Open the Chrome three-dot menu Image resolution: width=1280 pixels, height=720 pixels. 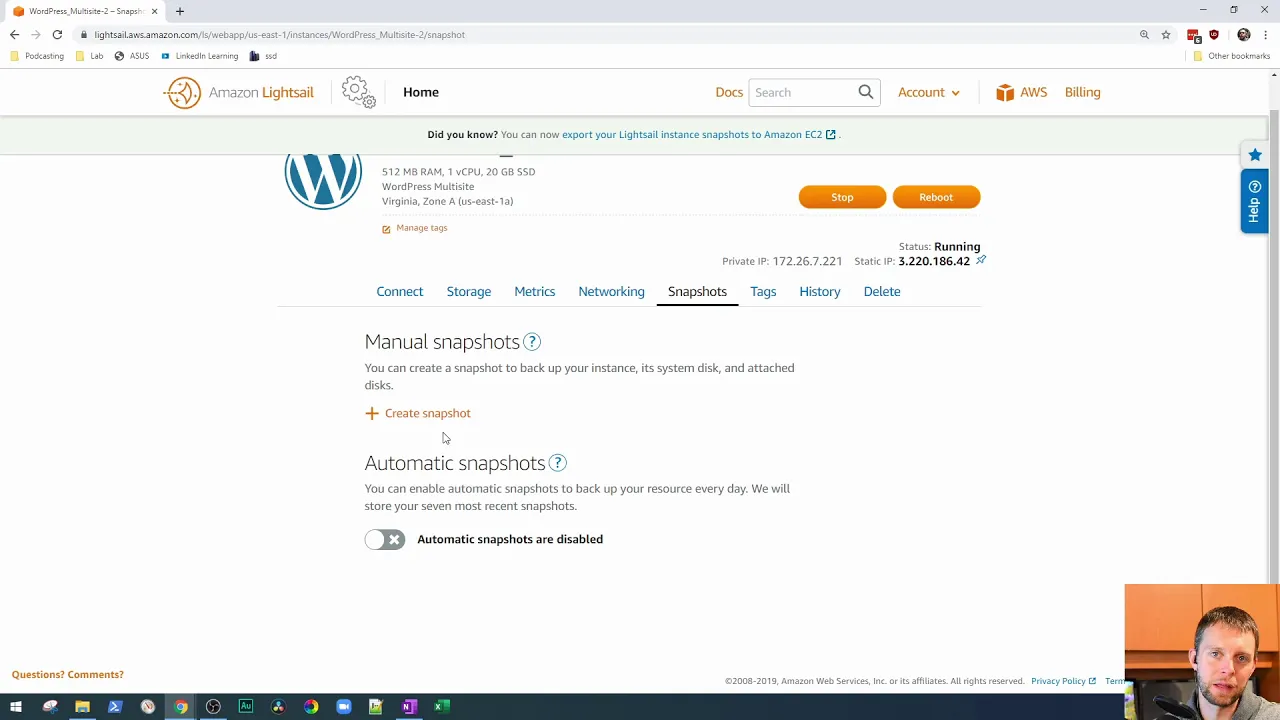click(1265, 35)
